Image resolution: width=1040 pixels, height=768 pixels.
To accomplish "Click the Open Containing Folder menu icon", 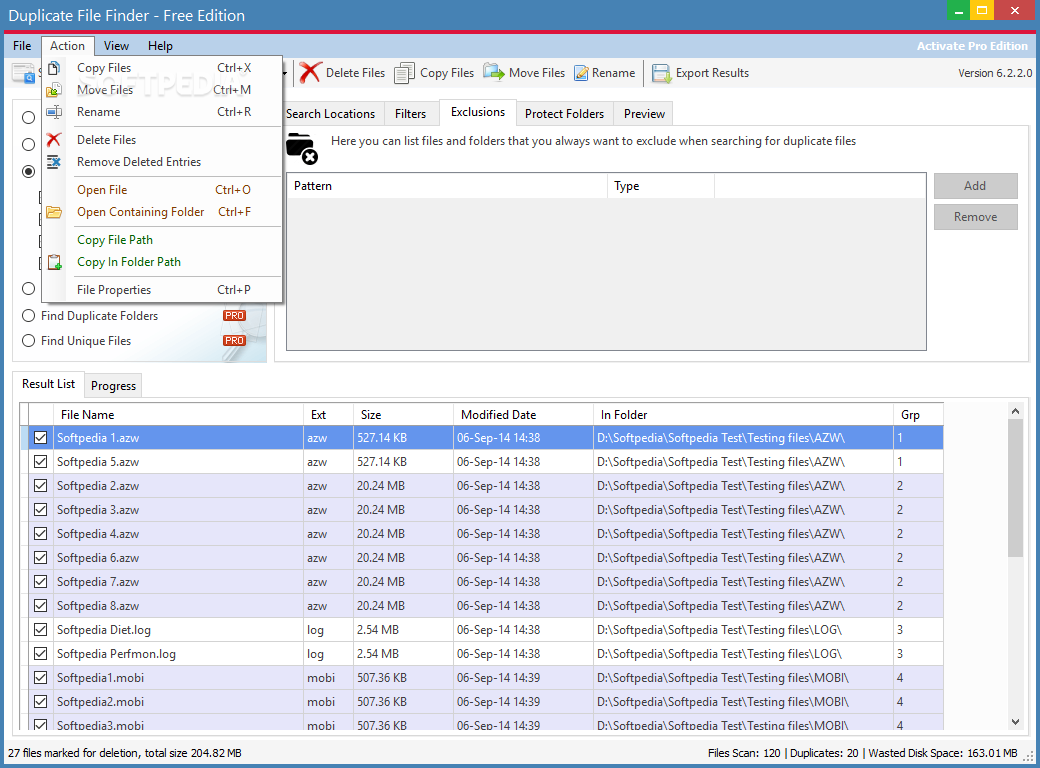I will click(54, 212).
